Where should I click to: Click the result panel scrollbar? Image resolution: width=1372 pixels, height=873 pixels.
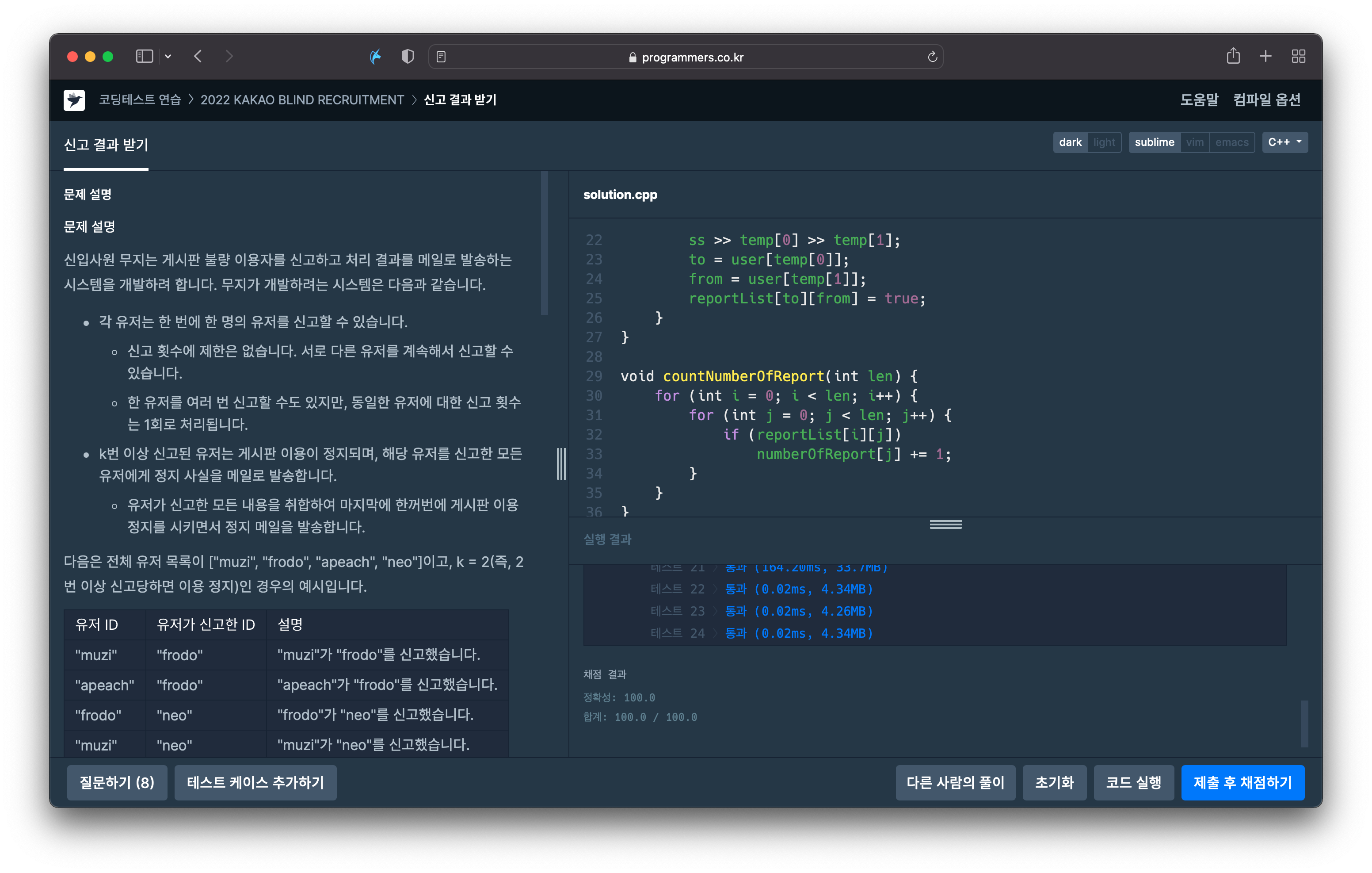click(1304, 724)
